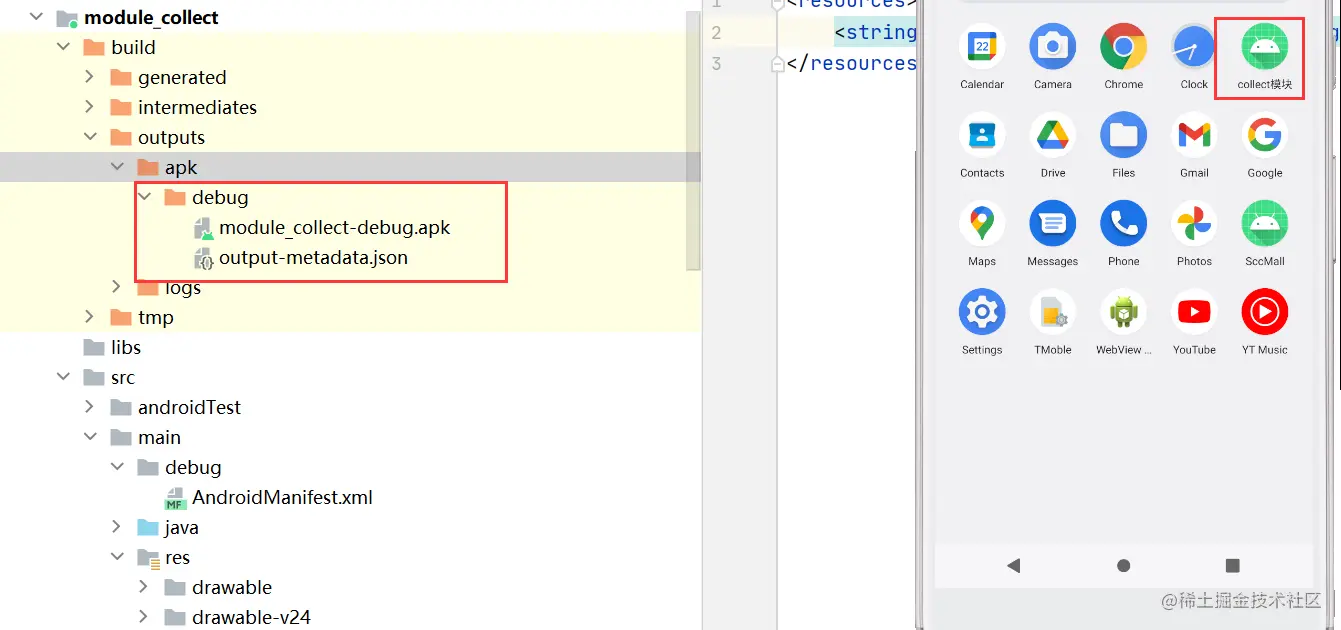Click the resources closing tag line
Screen dimensions: 1341x630
(x=851, y=63)
